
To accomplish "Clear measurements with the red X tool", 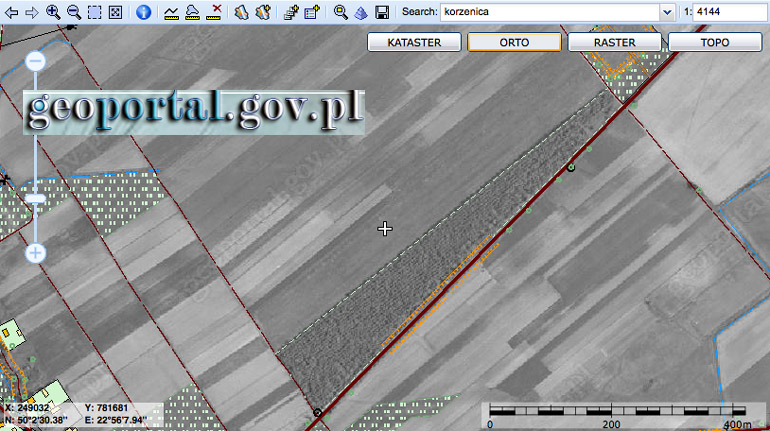I will (213, 12).
